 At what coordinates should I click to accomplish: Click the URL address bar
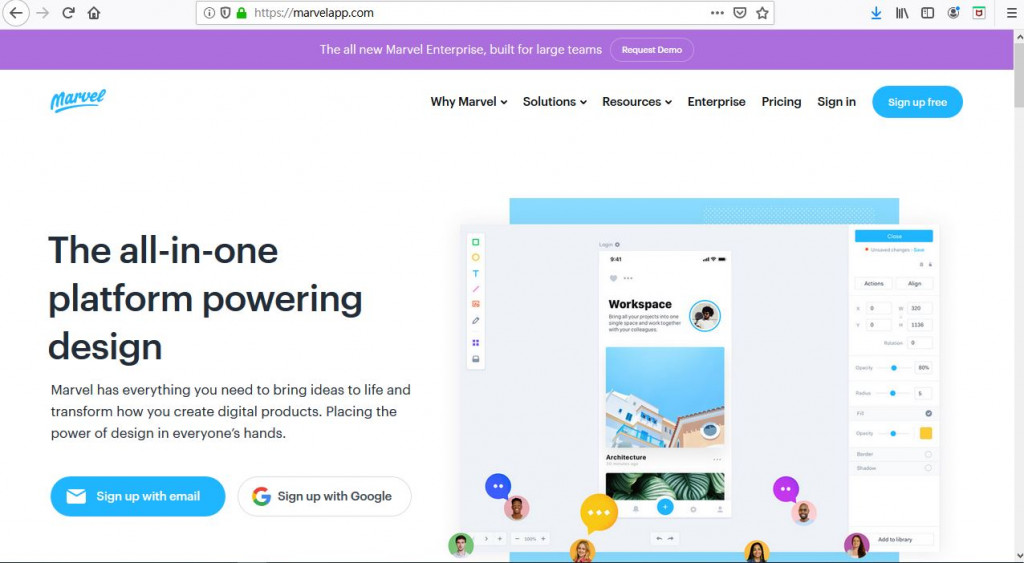pos(485,13)
